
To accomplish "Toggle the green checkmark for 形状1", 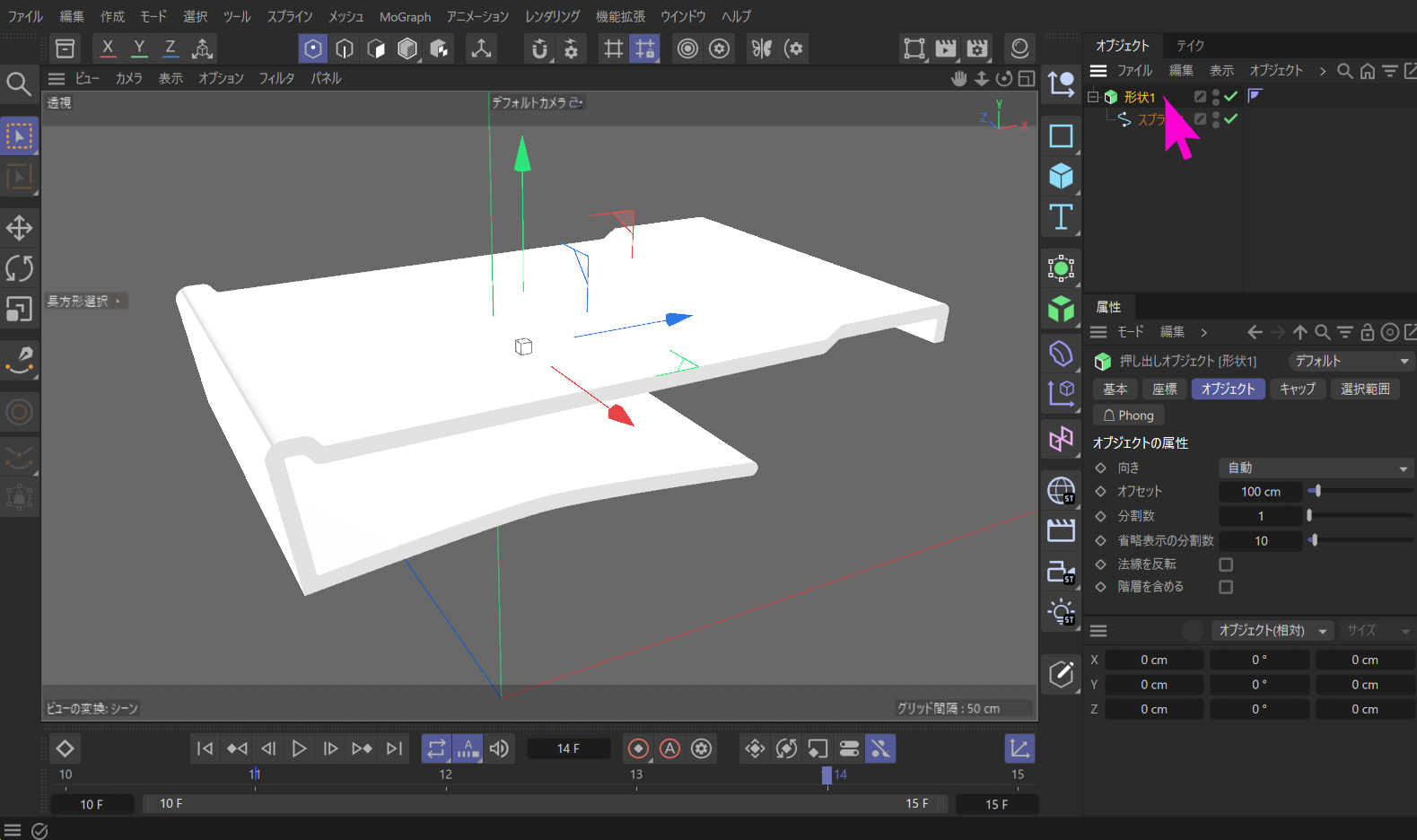I will pos(1231,96).
